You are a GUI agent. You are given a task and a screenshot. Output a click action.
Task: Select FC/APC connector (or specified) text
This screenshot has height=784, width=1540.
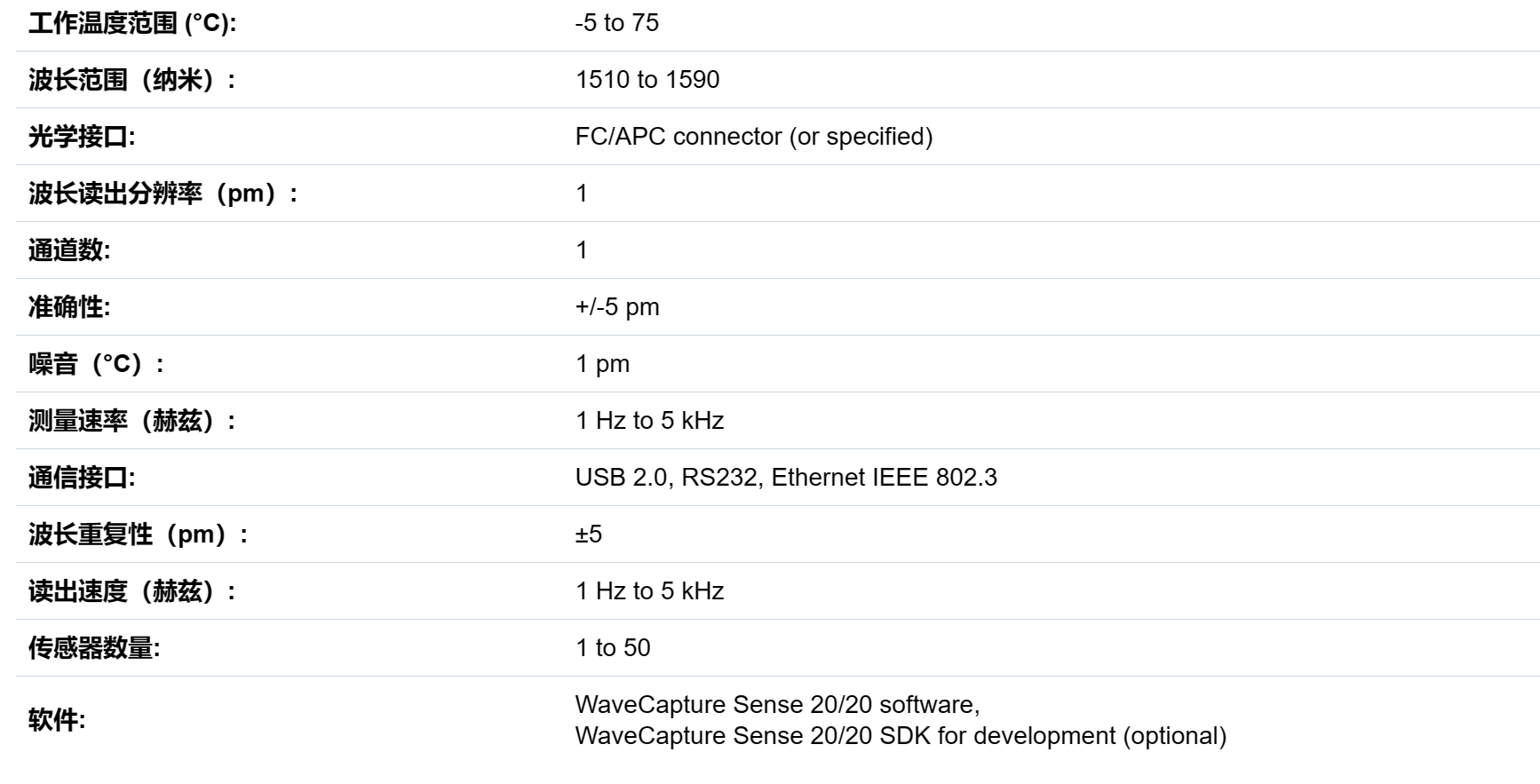(754, 137)
